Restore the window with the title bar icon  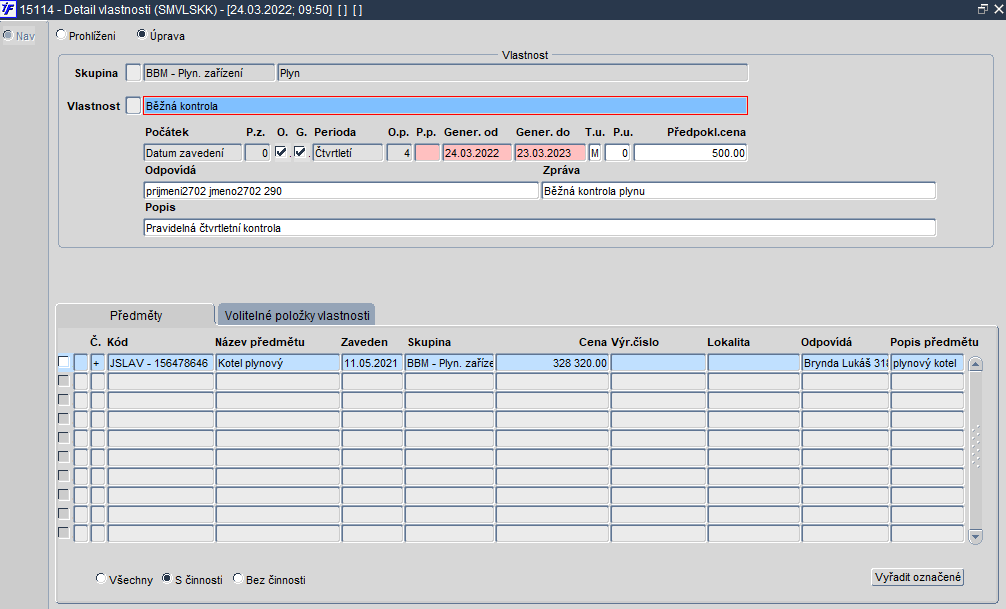pos(982,10)
